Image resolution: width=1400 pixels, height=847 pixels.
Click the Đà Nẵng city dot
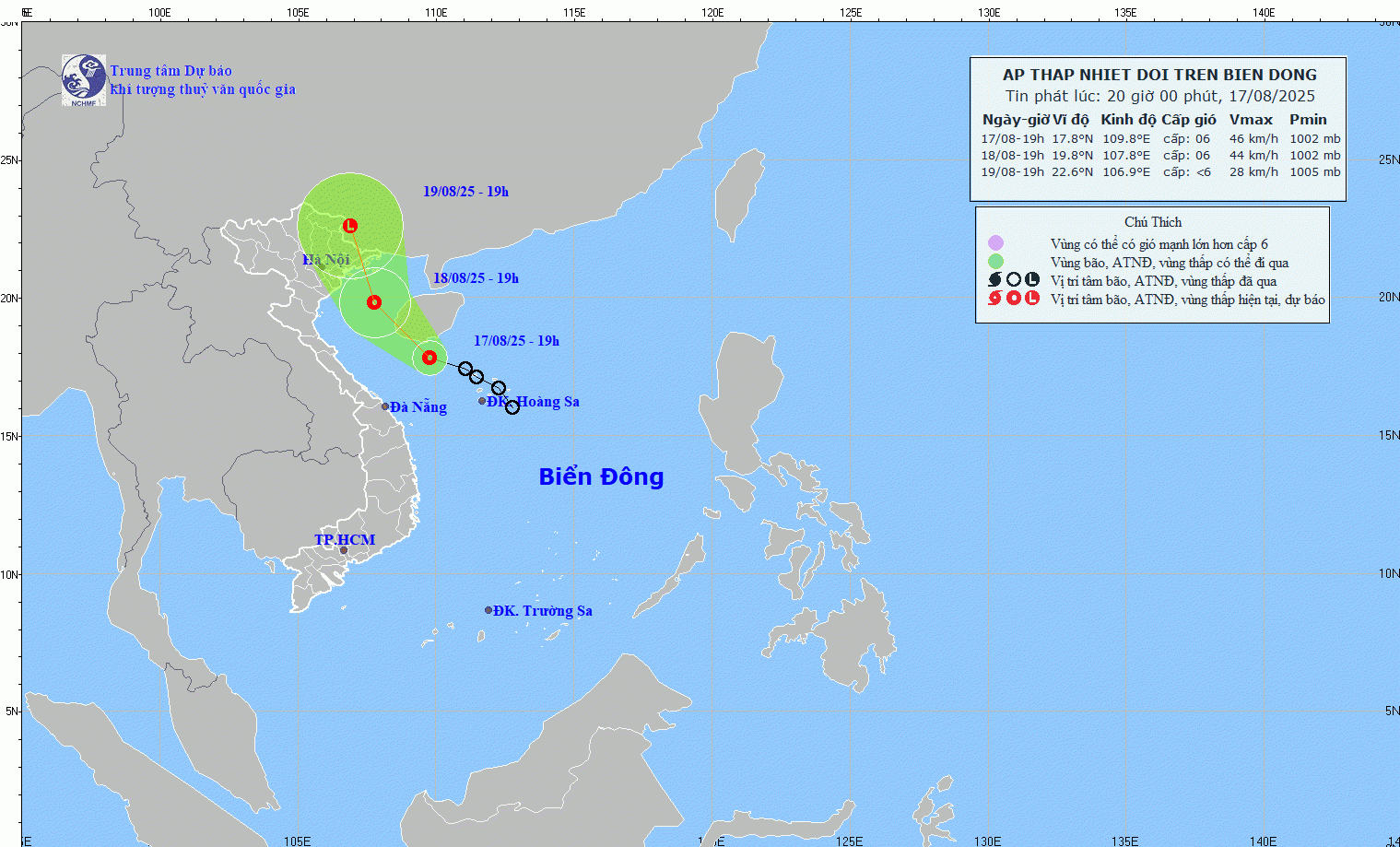(385, 406)
